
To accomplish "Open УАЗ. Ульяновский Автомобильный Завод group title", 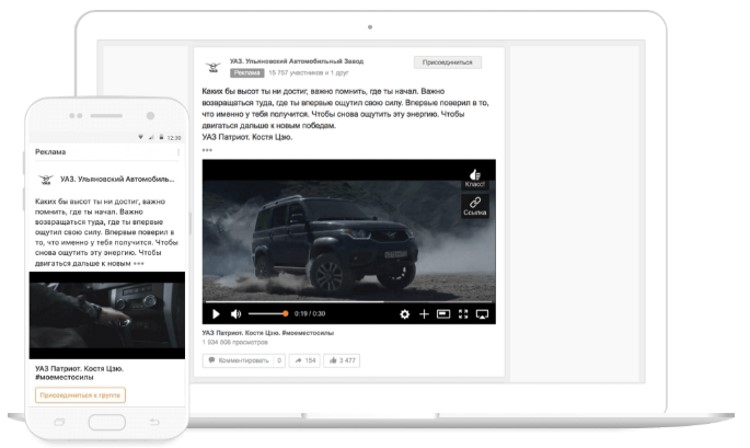I will click(297, 61).
